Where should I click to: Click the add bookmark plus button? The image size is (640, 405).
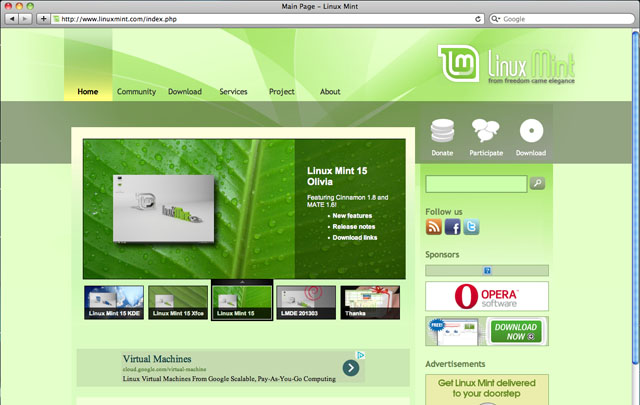(x=43, y=19)
